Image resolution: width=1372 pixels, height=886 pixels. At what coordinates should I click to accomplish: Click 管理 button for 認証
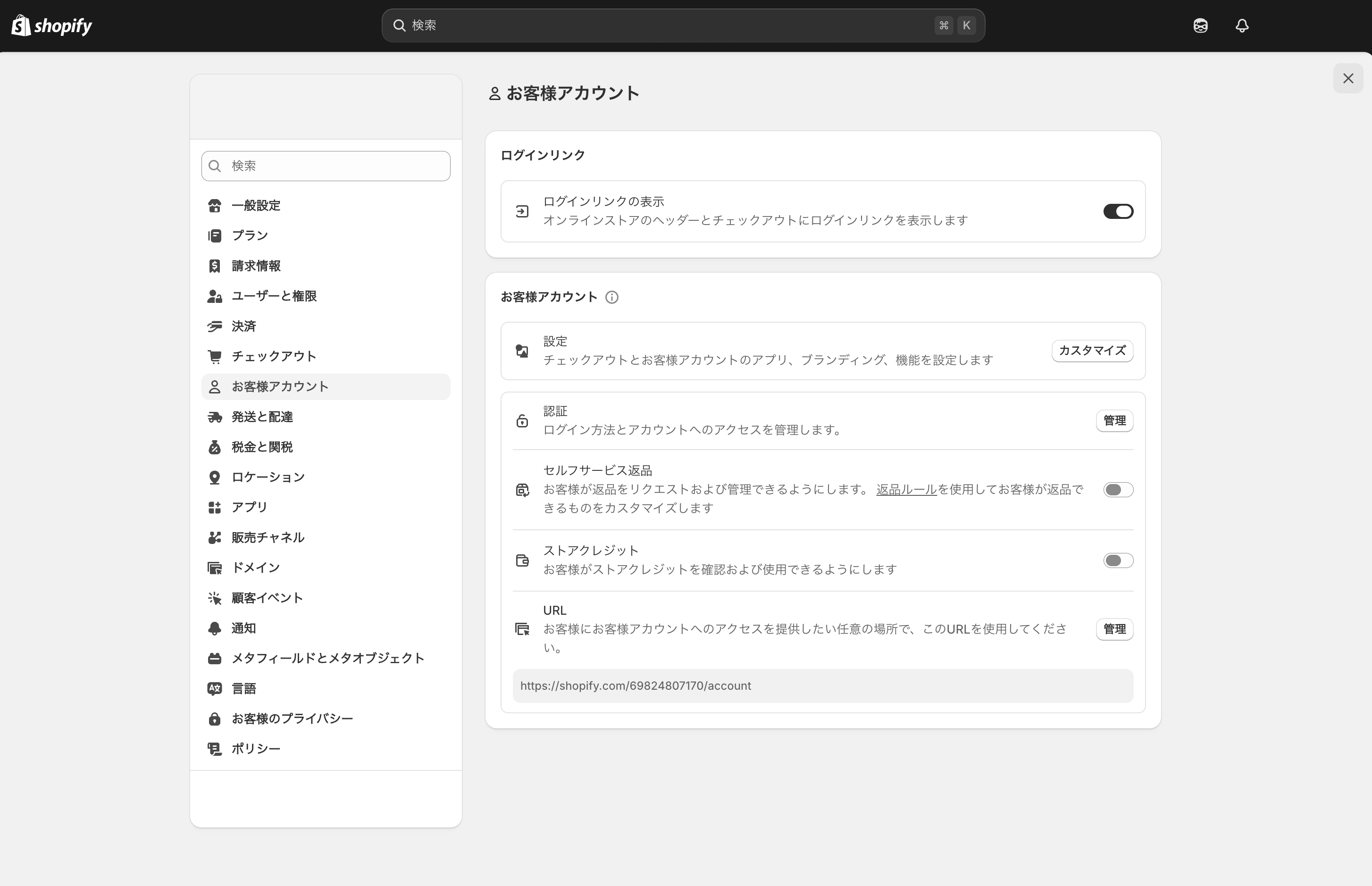(1114, 420)
